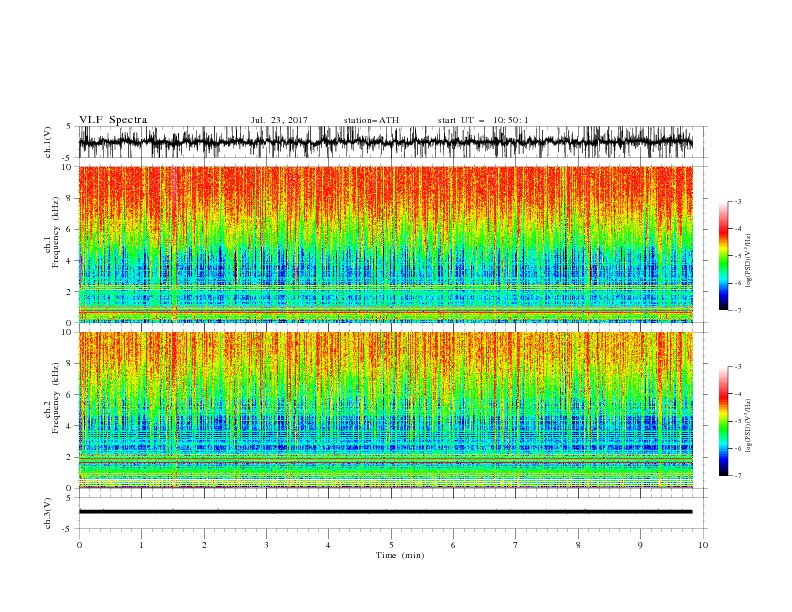The image size is (792, 612).
Task: Click the "5" tick on the time axis
Action: click(391, 545)
